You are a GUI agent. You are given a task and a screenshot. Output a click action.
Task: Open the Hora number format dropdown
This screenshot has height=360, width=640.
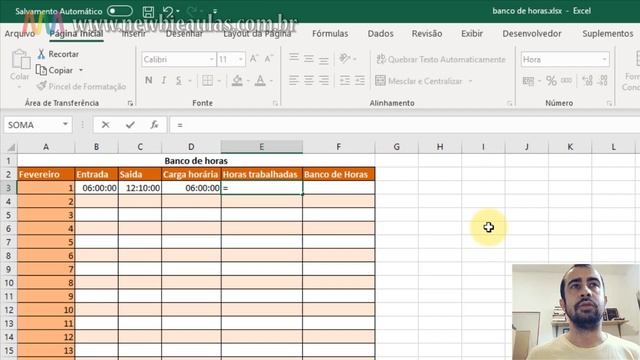[x=604, y=60]
